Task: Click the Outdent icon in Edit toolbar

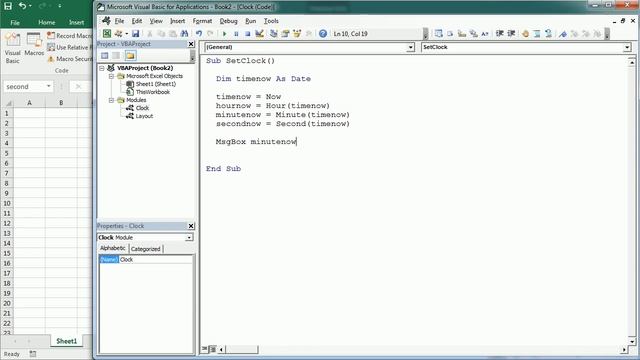Action: 511,34
